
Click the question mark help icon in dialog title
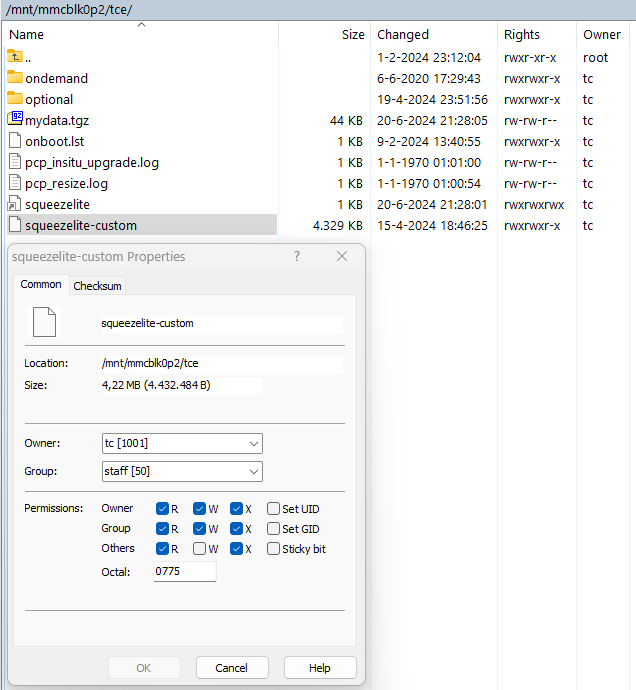tap(297, 256)
